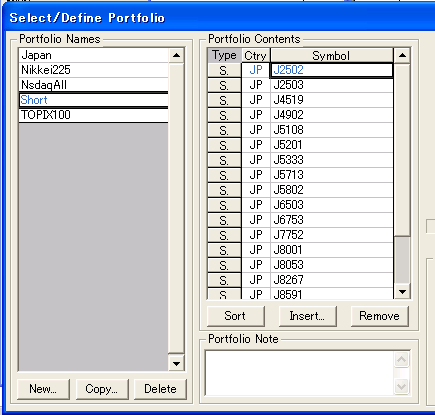This screenshot has width=435, height=415.
Task: Open the Insert... dialog
Action: coord(308,316)
